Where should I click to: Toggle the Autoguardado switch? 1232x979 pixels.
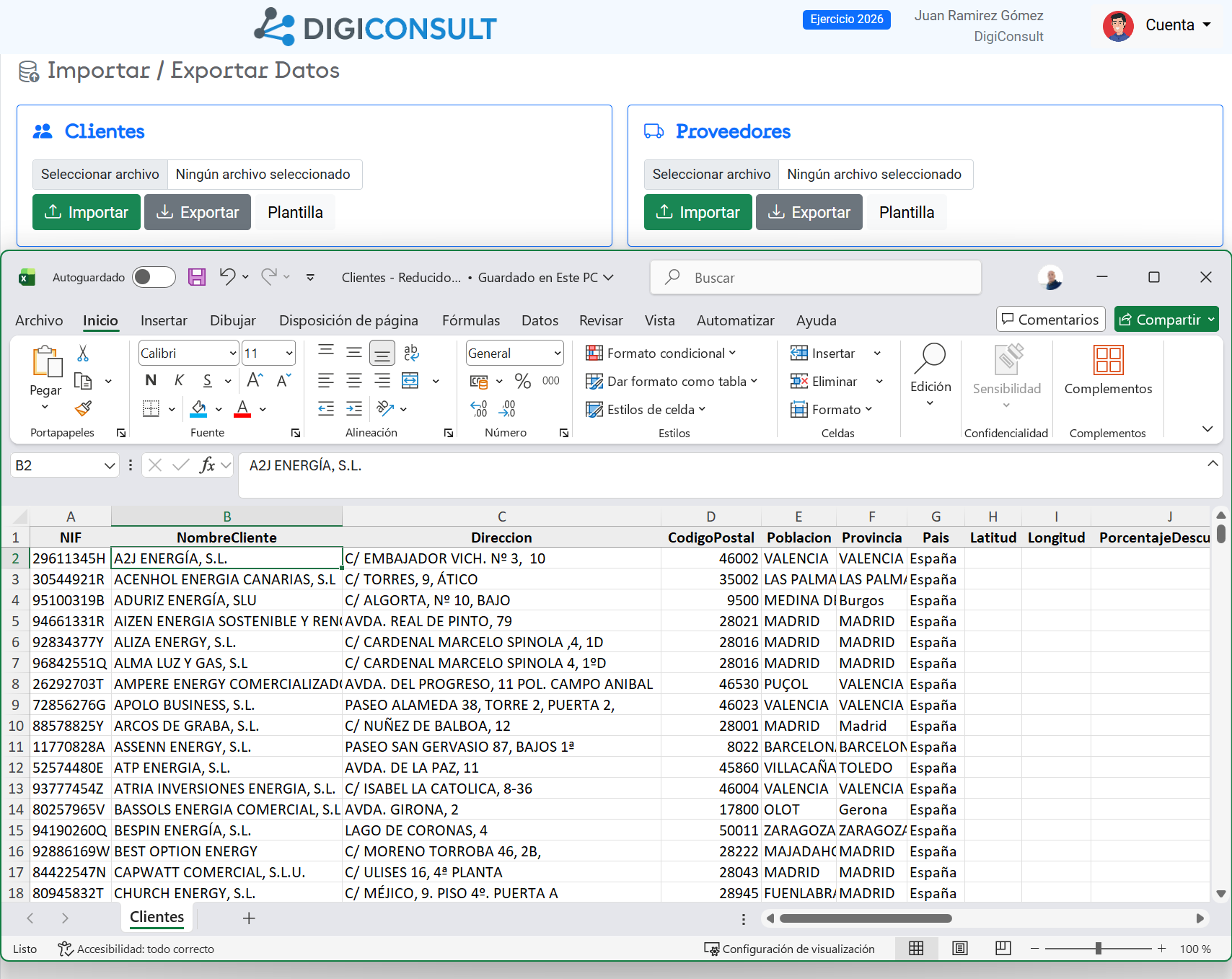tap(154, 277)
